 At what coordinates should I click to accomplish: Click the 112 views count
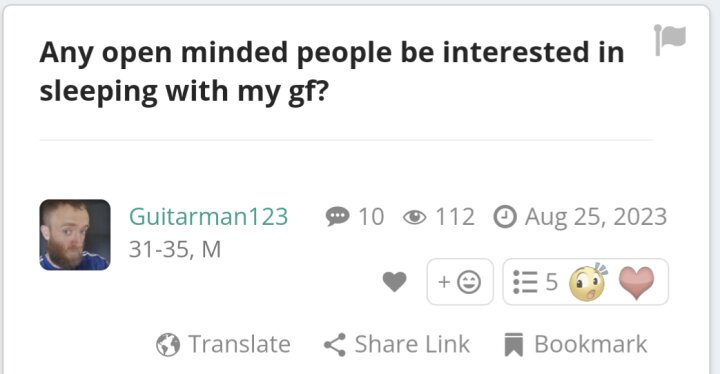(x=455, y=216)
